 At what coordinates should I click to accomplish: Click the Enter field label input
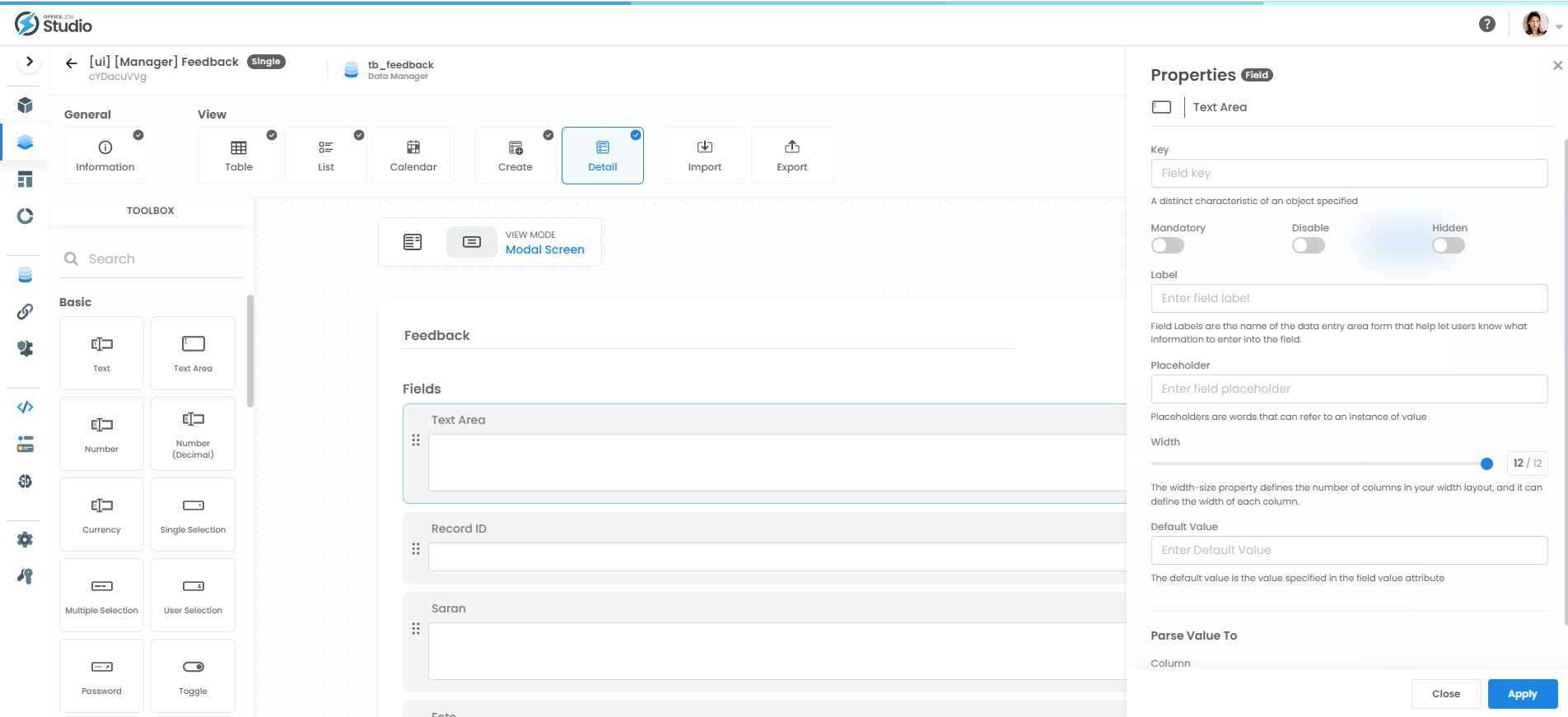point(1349,298)
